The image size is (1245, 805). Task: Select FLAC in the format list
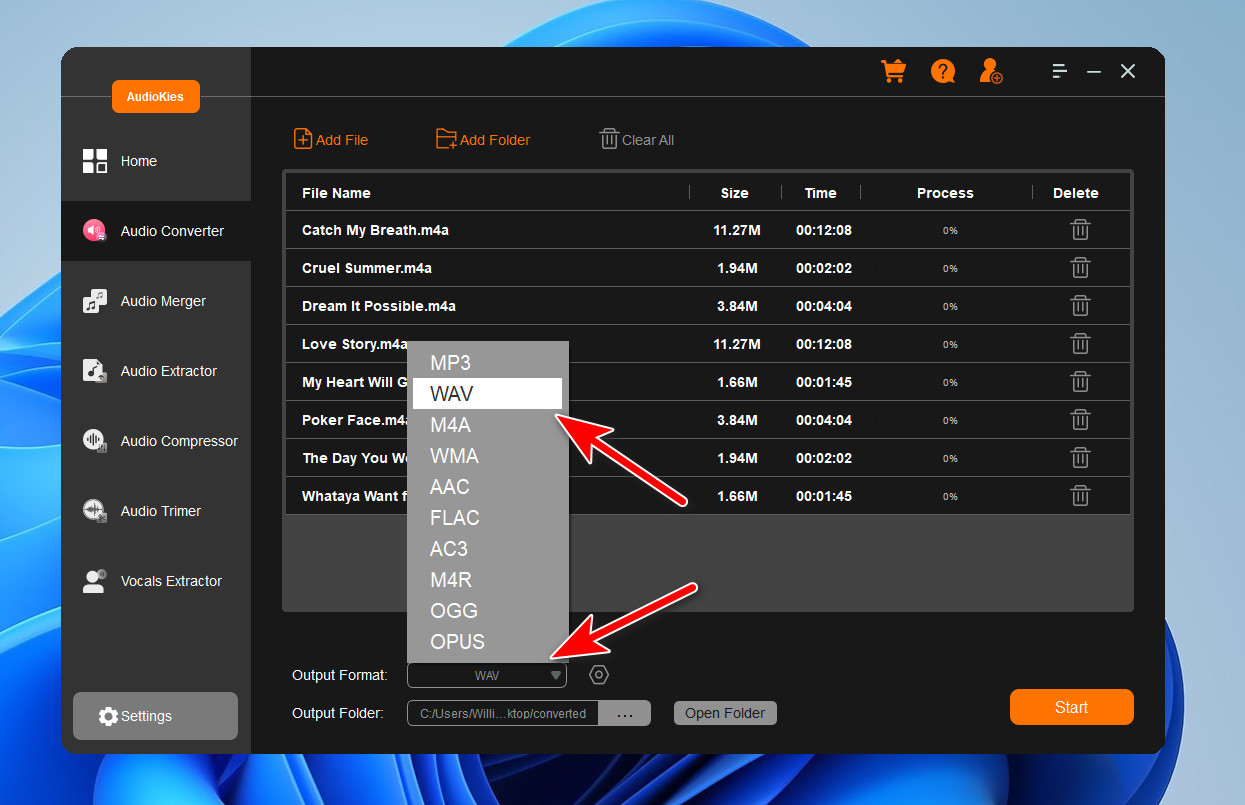[455, 518]
